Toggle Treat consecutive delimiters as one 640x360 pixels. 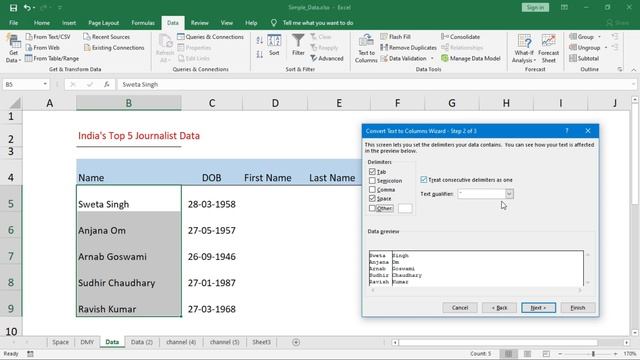point(424,180)
